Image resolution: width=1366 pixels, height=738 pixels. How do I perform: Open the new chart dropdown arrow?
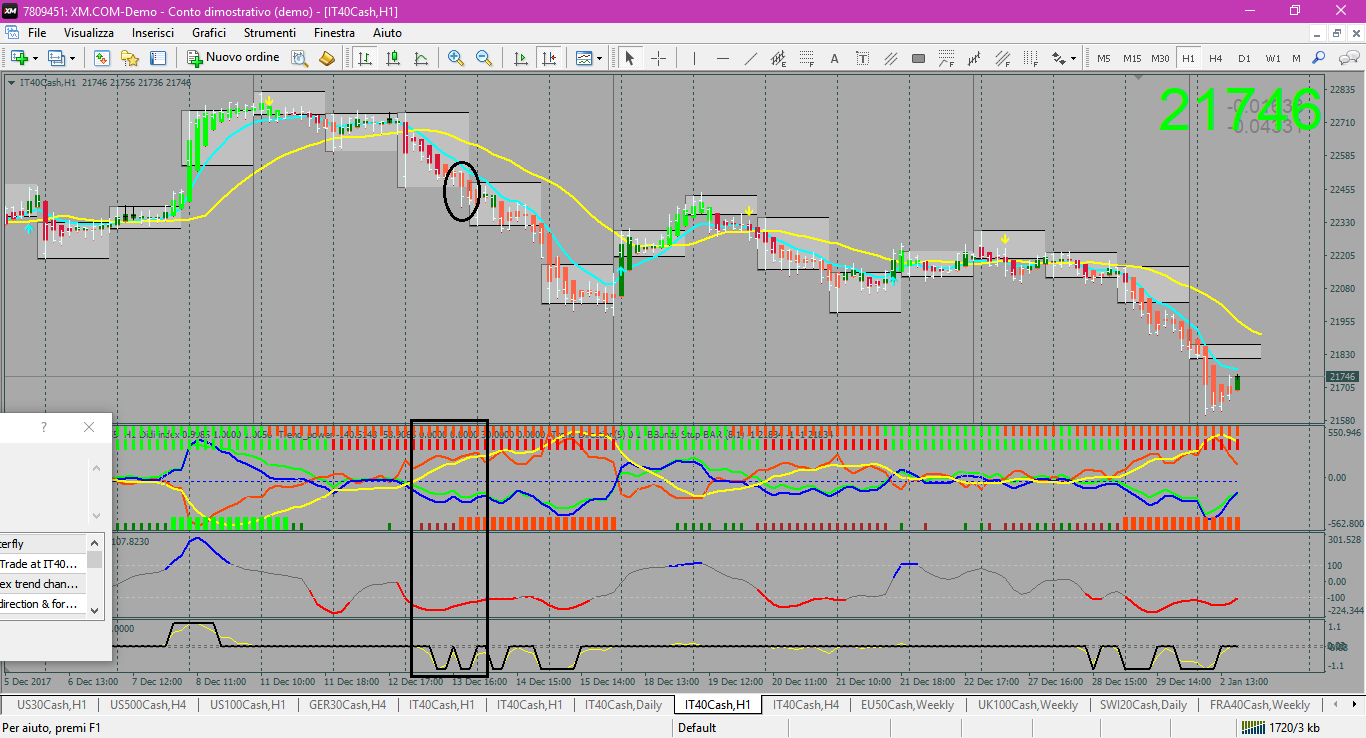pyautogui.click(x=35, y=58)
